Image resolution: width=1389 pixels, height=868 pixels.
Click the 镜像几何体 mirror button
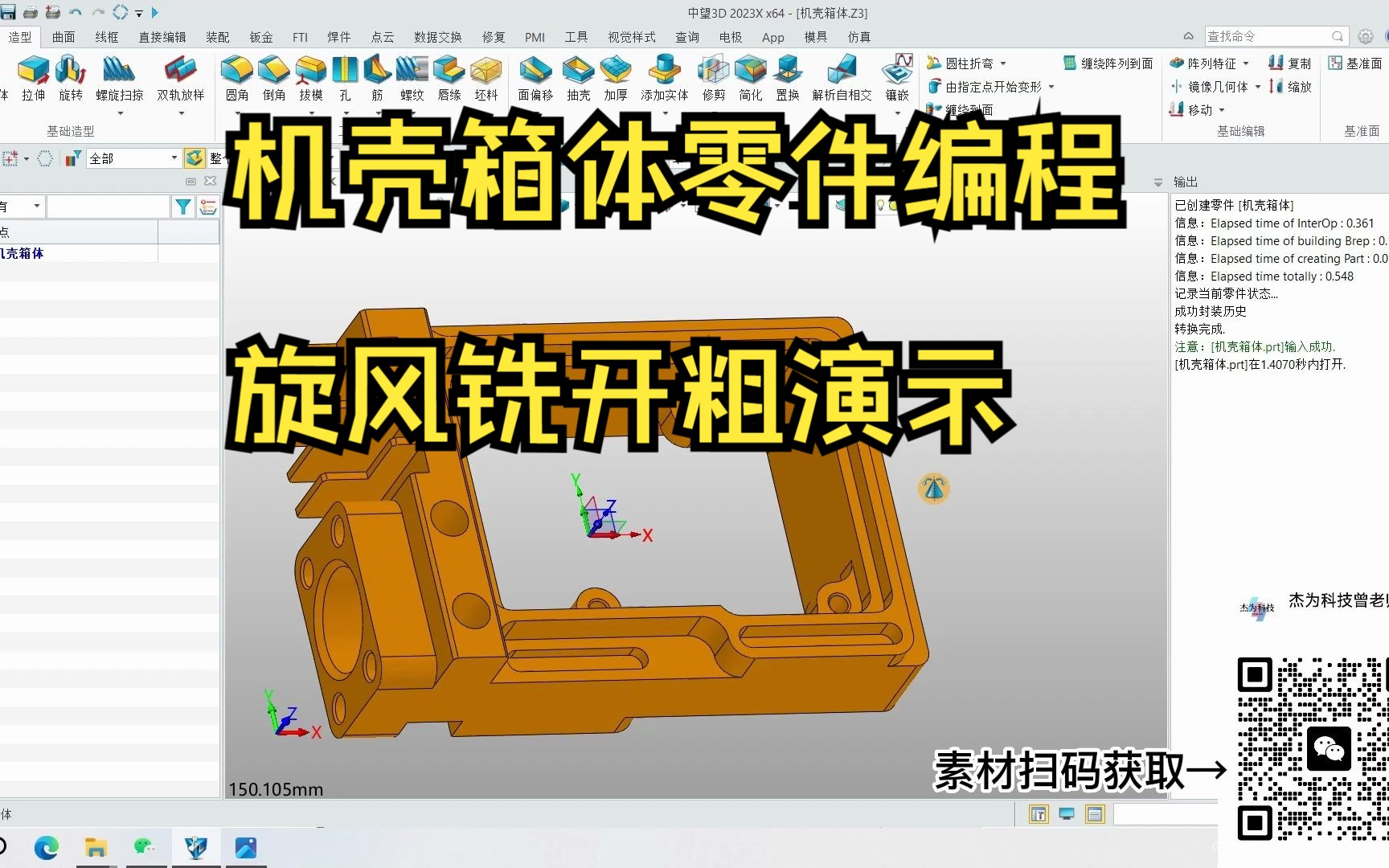point(1208,87)
